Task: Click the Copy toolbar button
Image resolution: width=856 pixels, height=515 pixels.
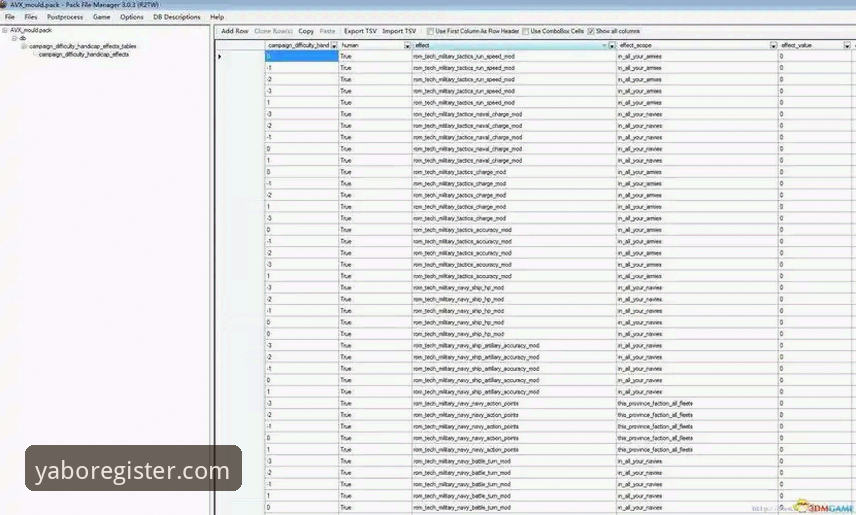Action: coord(306,31)
